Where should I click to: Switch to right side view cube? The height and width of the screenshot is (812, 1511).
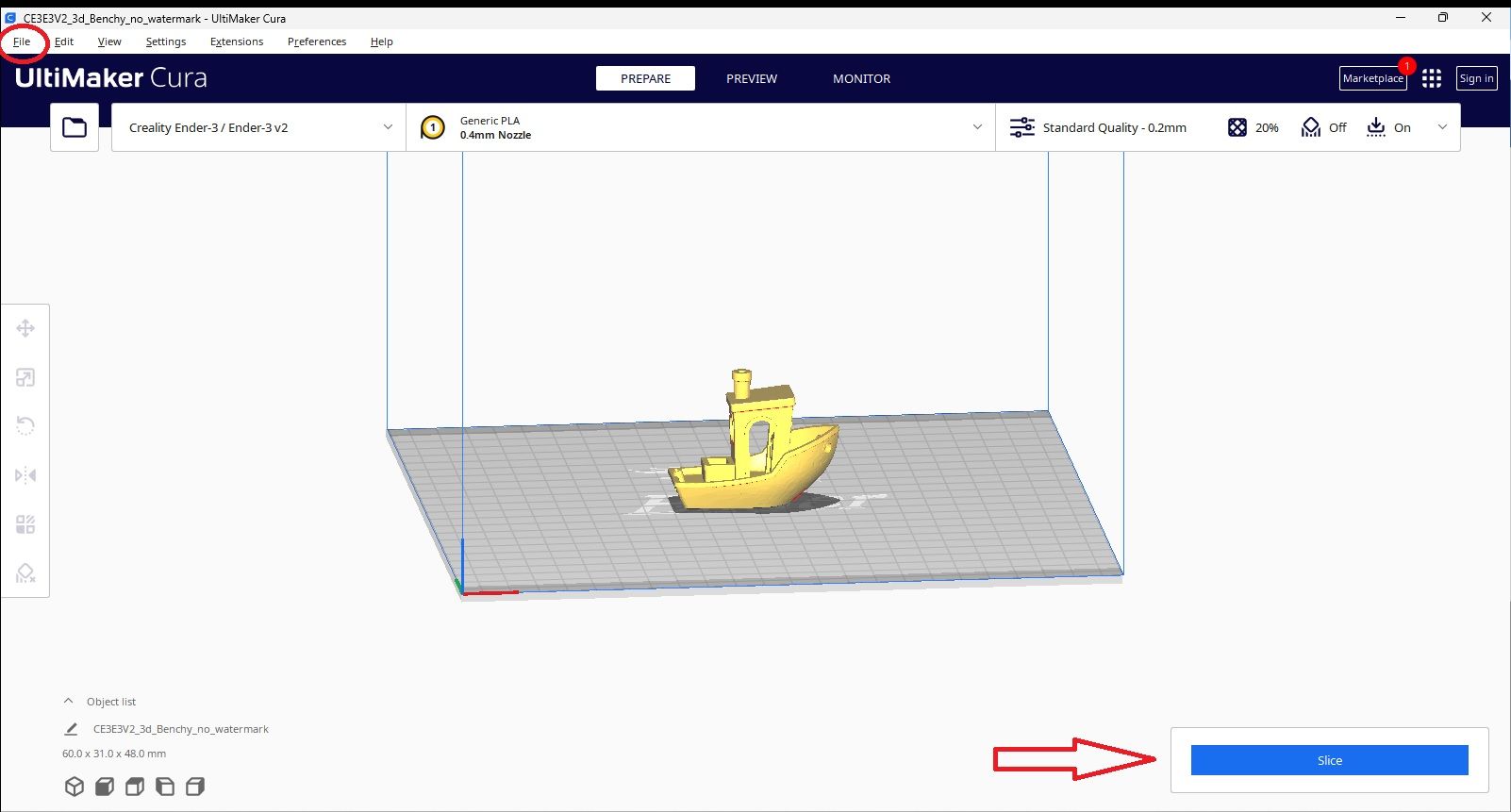[195, 787]
